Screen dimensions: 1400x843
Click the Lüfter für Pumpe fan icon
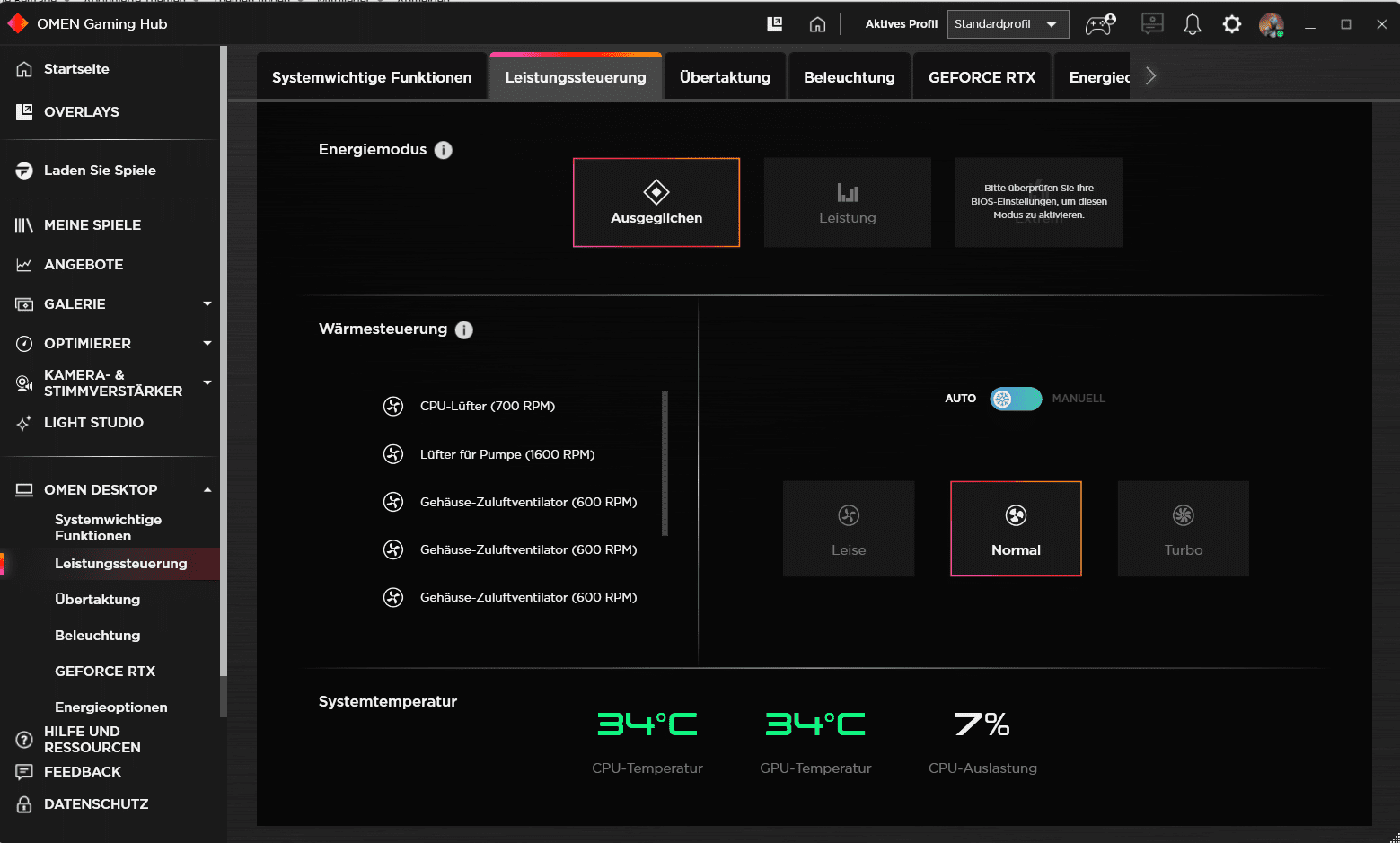(x=393, y=454)
